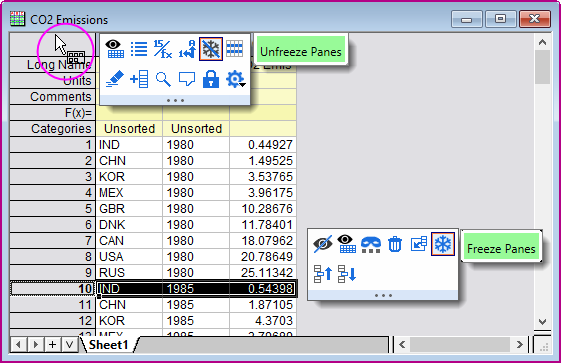561x363 pixels.
Task: Toggle the label rows eye icon in top toolbar
Action: click(x=115, y=49)
